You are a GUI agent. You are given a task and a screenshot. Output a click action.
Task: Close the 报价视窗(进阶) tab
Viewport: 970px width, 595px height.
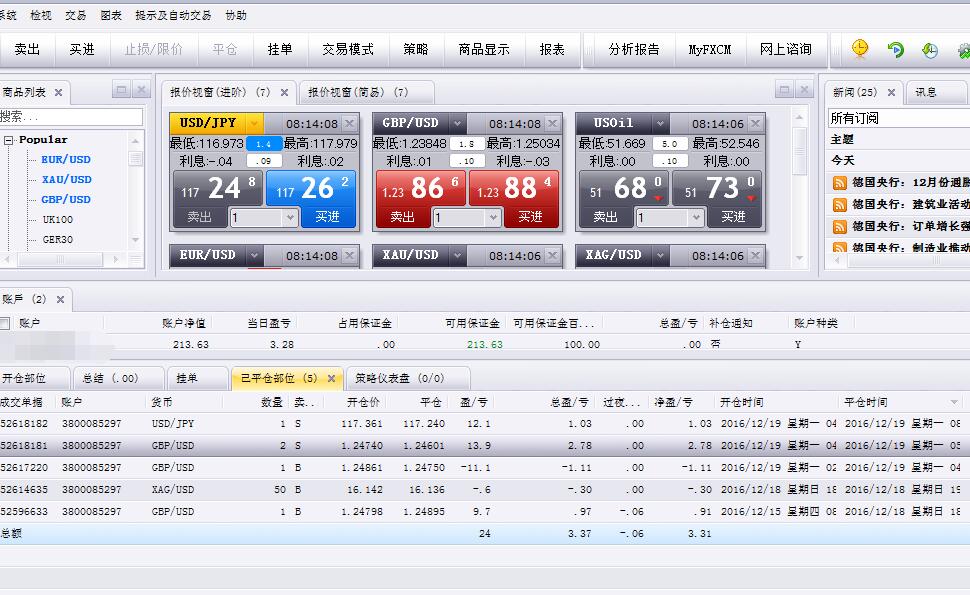tap(284, 92)
